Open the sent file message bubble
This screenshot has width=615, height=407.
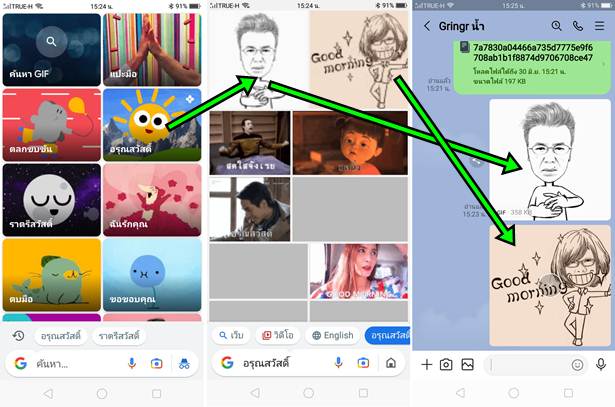coord(532,67)
